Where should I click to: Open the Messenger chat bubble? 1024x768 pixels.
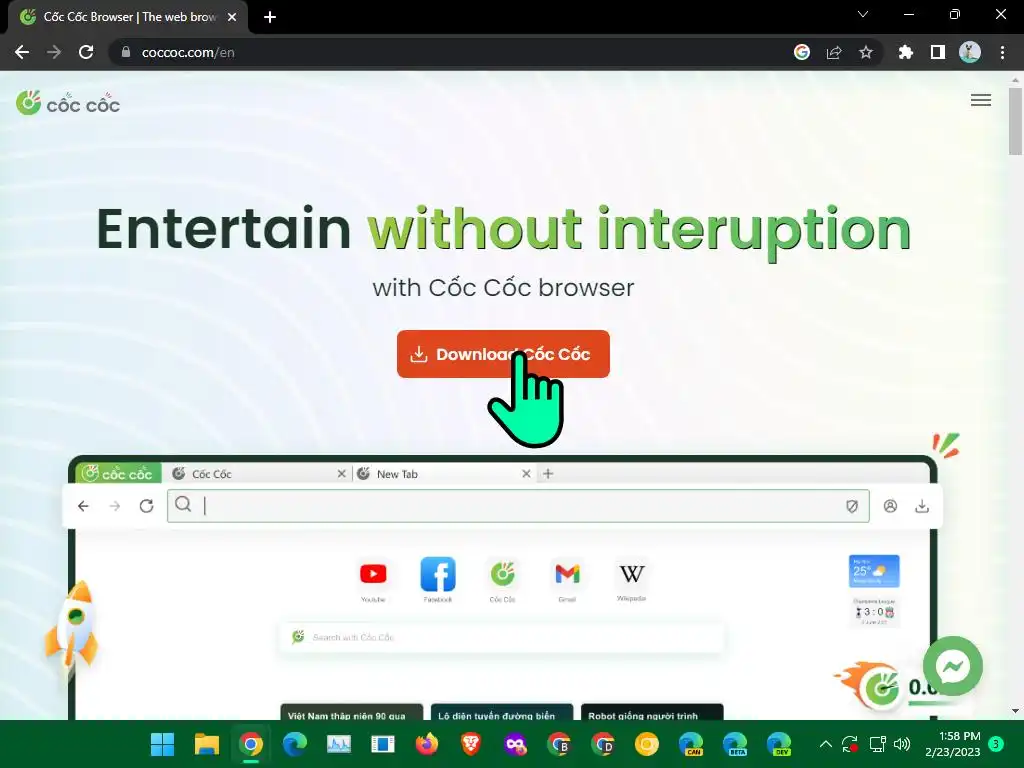953,666
